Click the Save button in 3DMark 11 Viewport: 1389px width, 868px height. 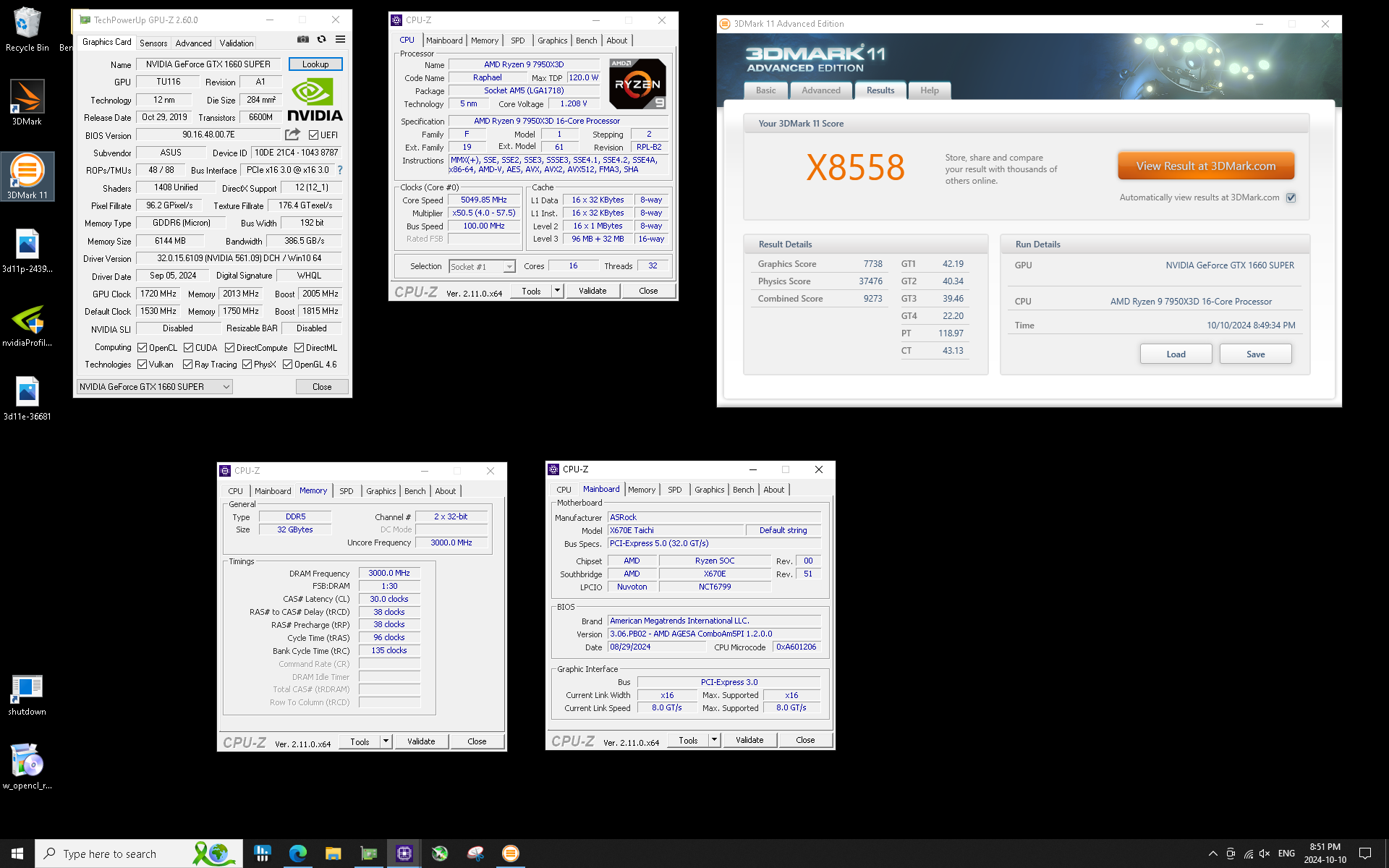click(x=1255, y=354)
